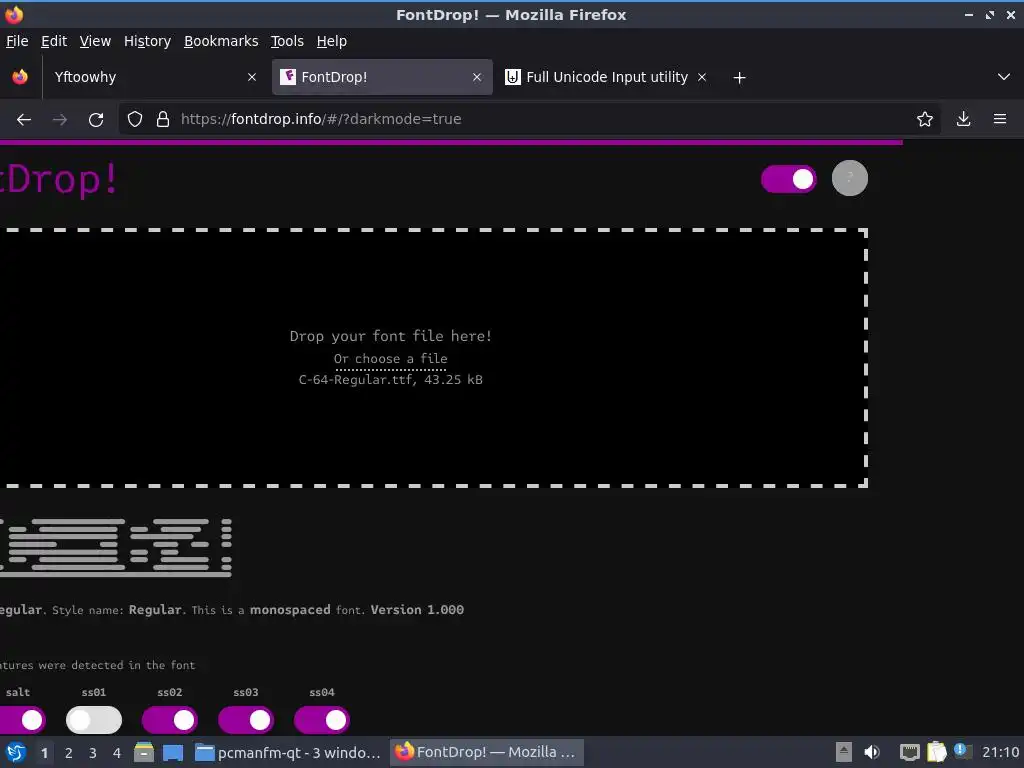Switch to Full Unicode Input utility tab
This screenshot has height=768, width=1024.
[607, 77]
